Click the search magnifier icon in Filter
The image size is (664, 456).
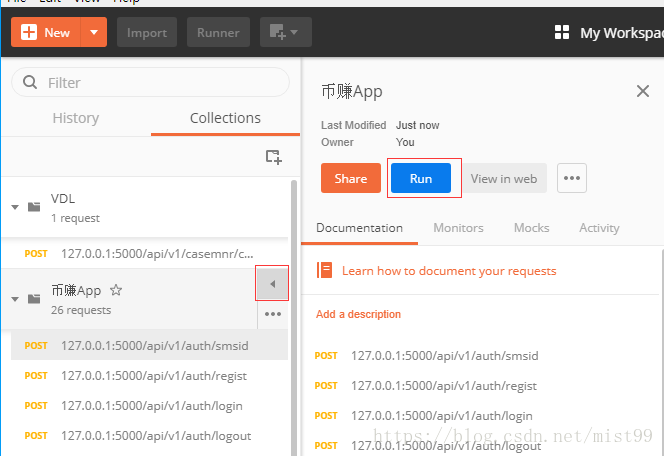pos(30,82)
